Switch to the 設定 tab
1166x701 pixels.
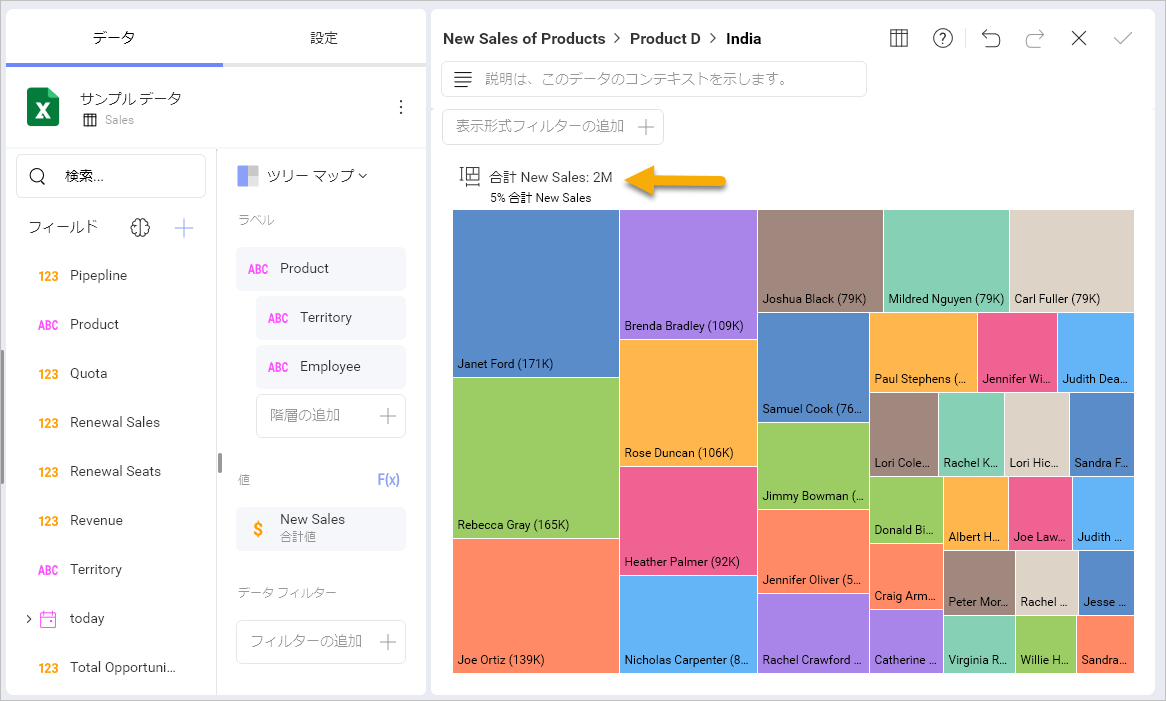coord(324,37)
